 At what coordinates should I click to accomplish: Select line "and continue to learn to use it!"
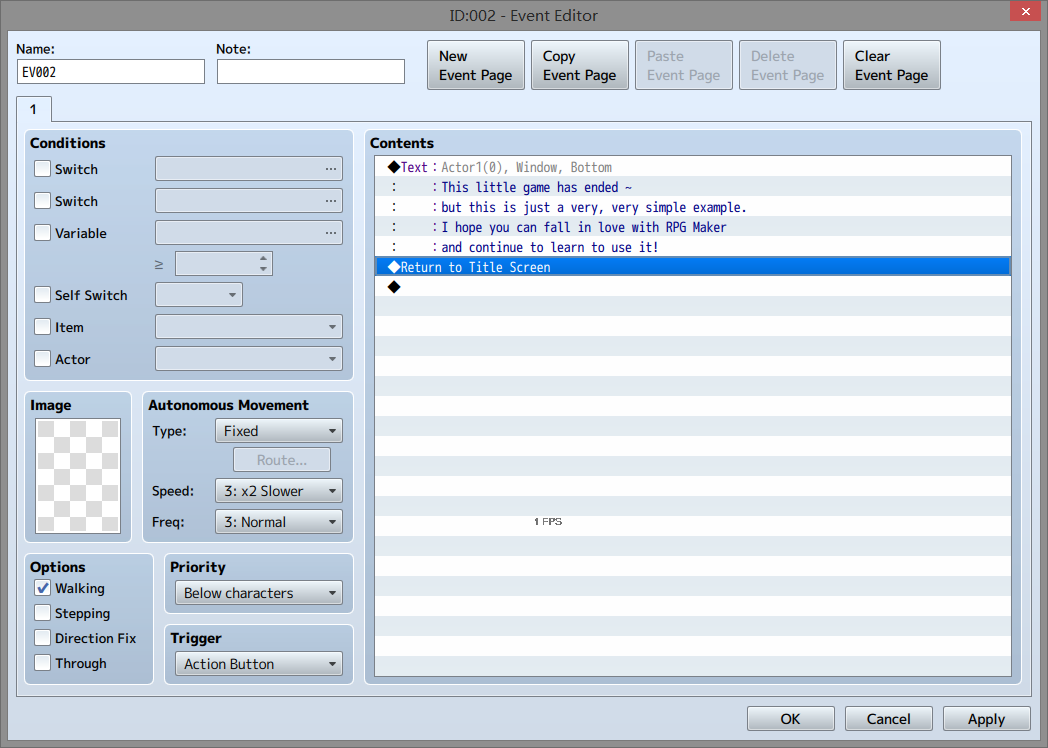click(693, 247)
